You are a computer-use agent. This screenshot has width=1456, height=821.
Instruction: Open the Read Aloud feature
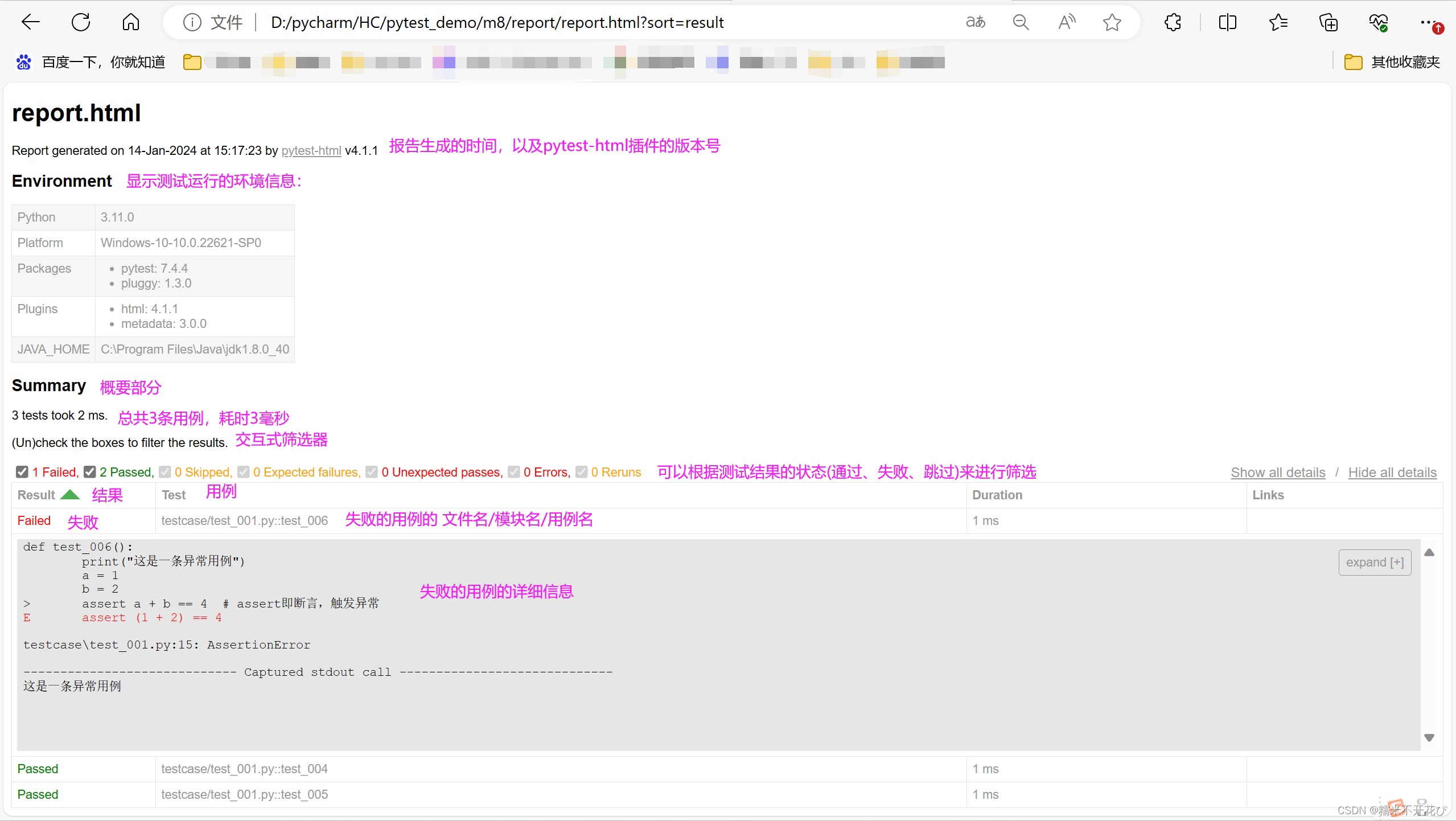click(1066, 22)
